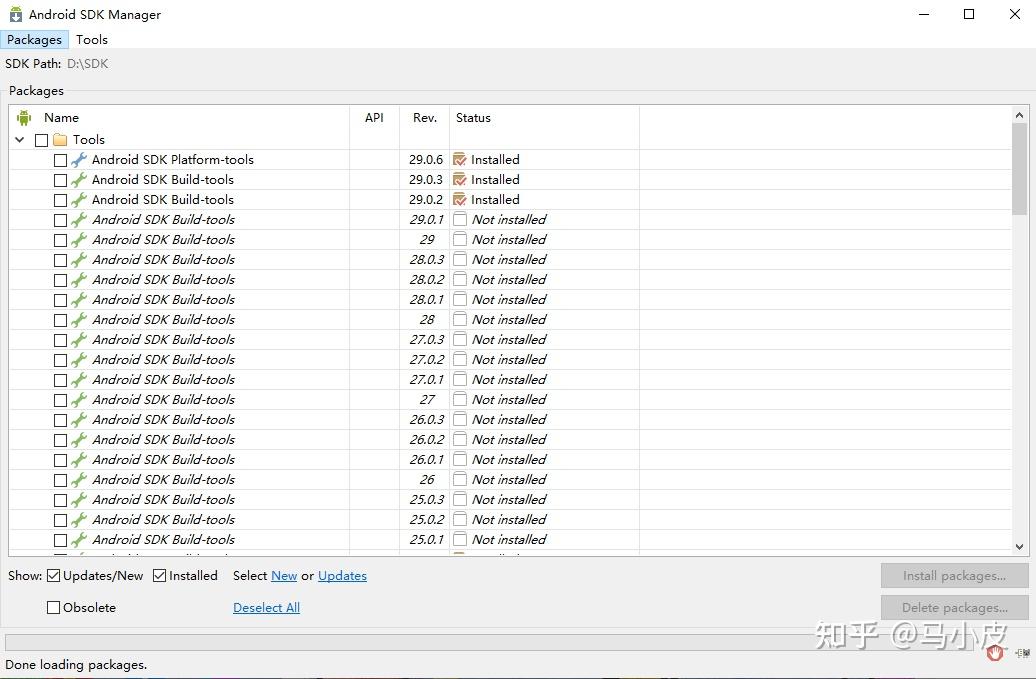Click wrench icon of Build-tools 29.0.2

pyautogui.click(x=79, y=199)
